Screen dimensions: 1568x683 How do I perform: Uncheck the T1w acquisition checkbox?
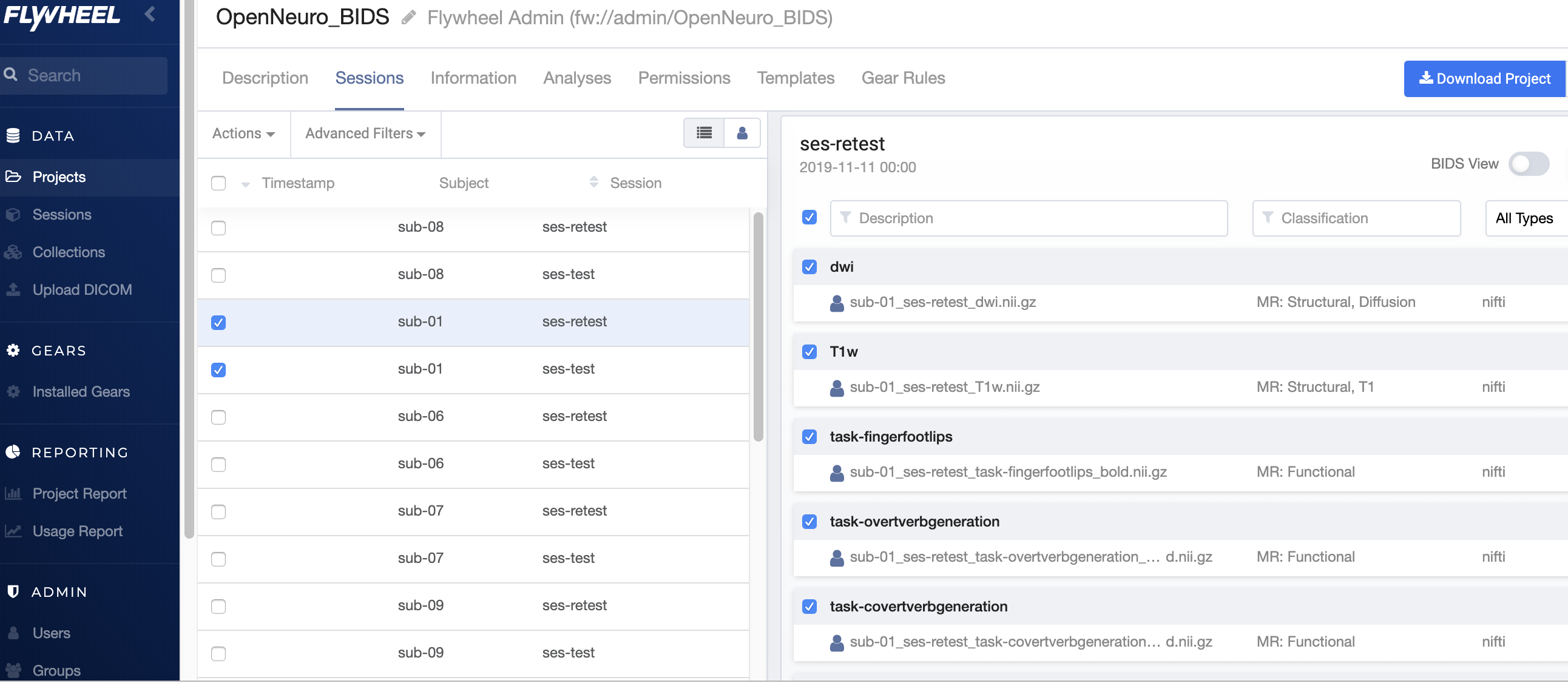click(x=809, y=352)
